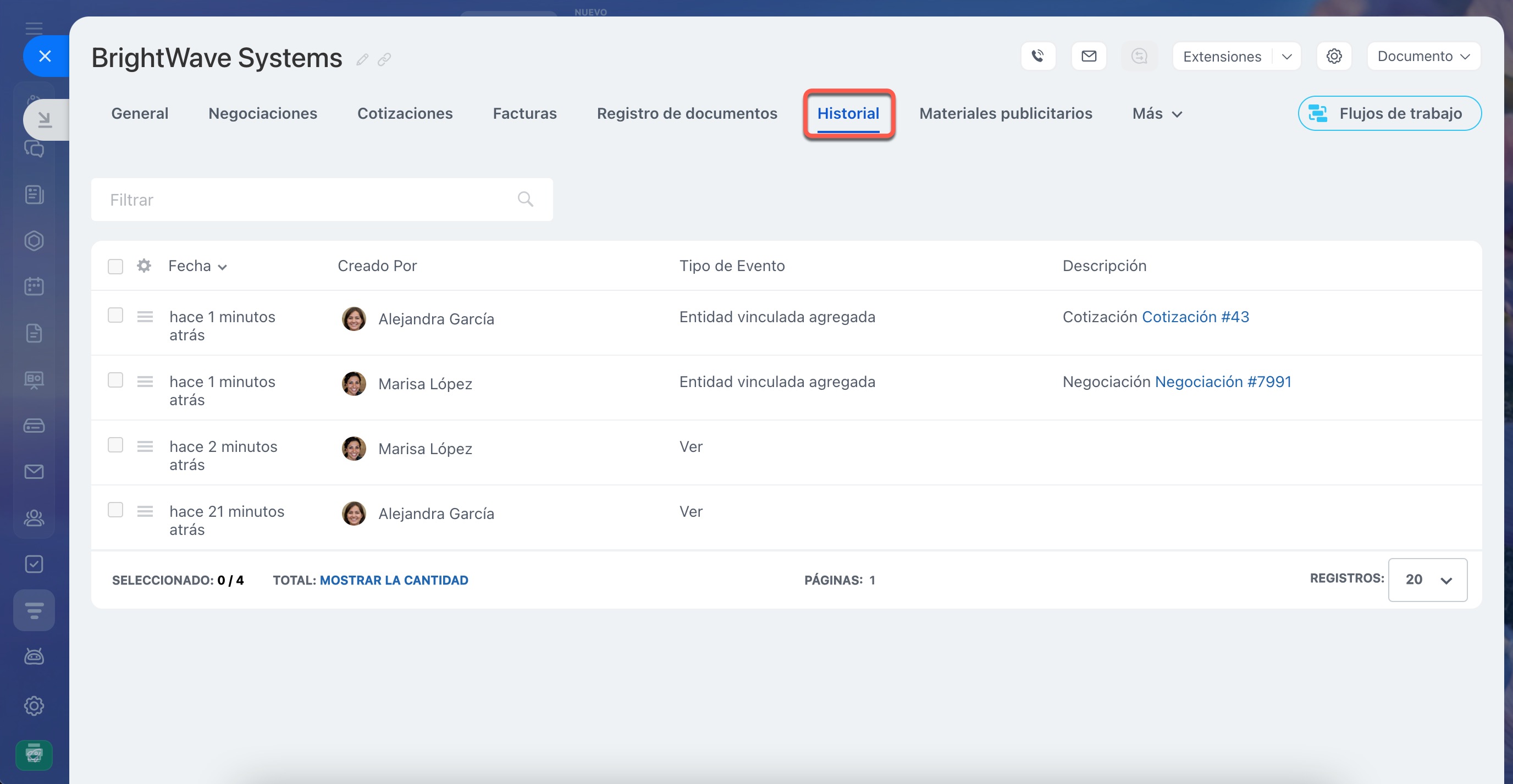This screenshot has width=1513, height=784.
Task: Open the Registros 20 per page dropdown
Action: [1427, 579]
